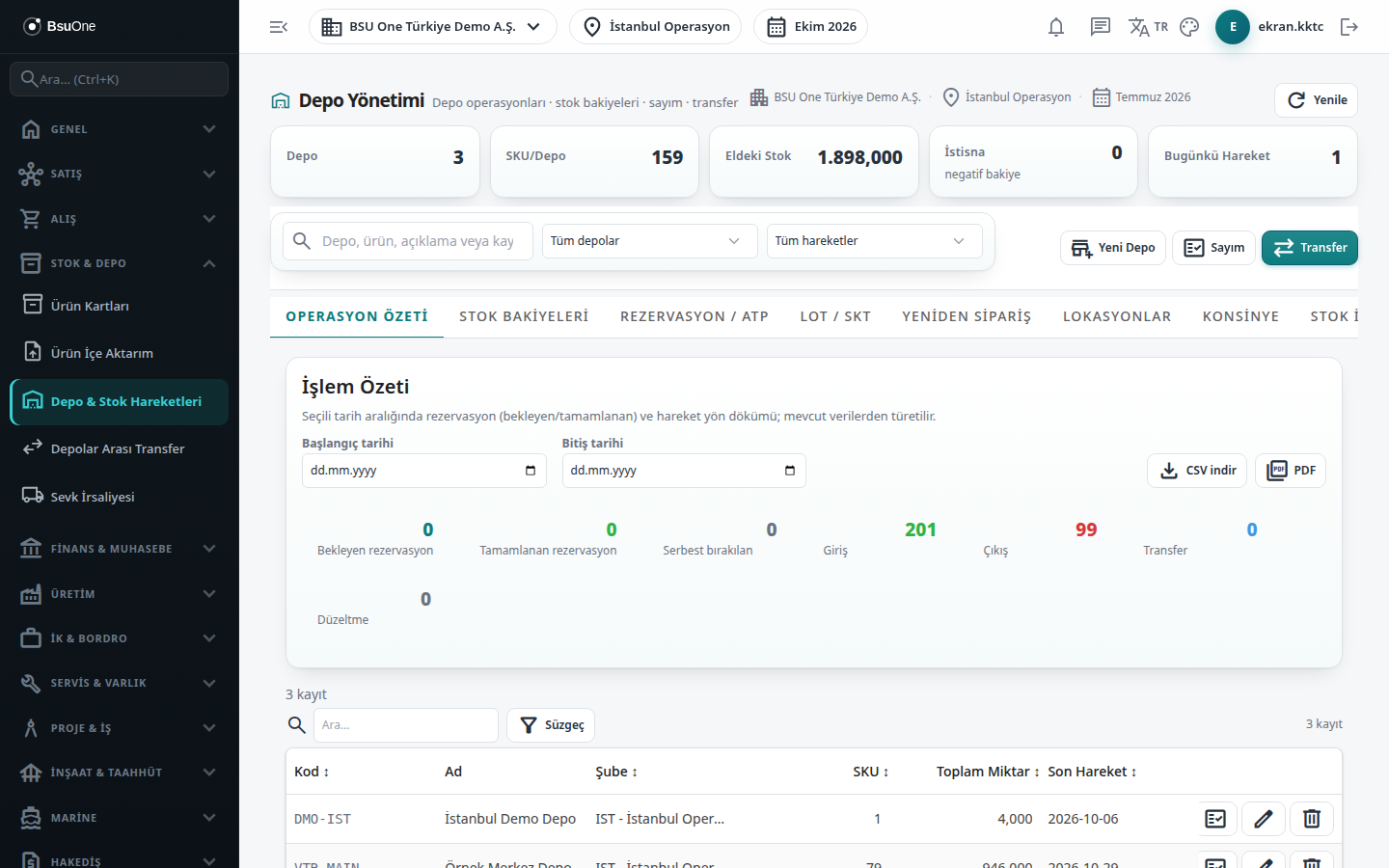Click the logout icon

pos(1349,27)
